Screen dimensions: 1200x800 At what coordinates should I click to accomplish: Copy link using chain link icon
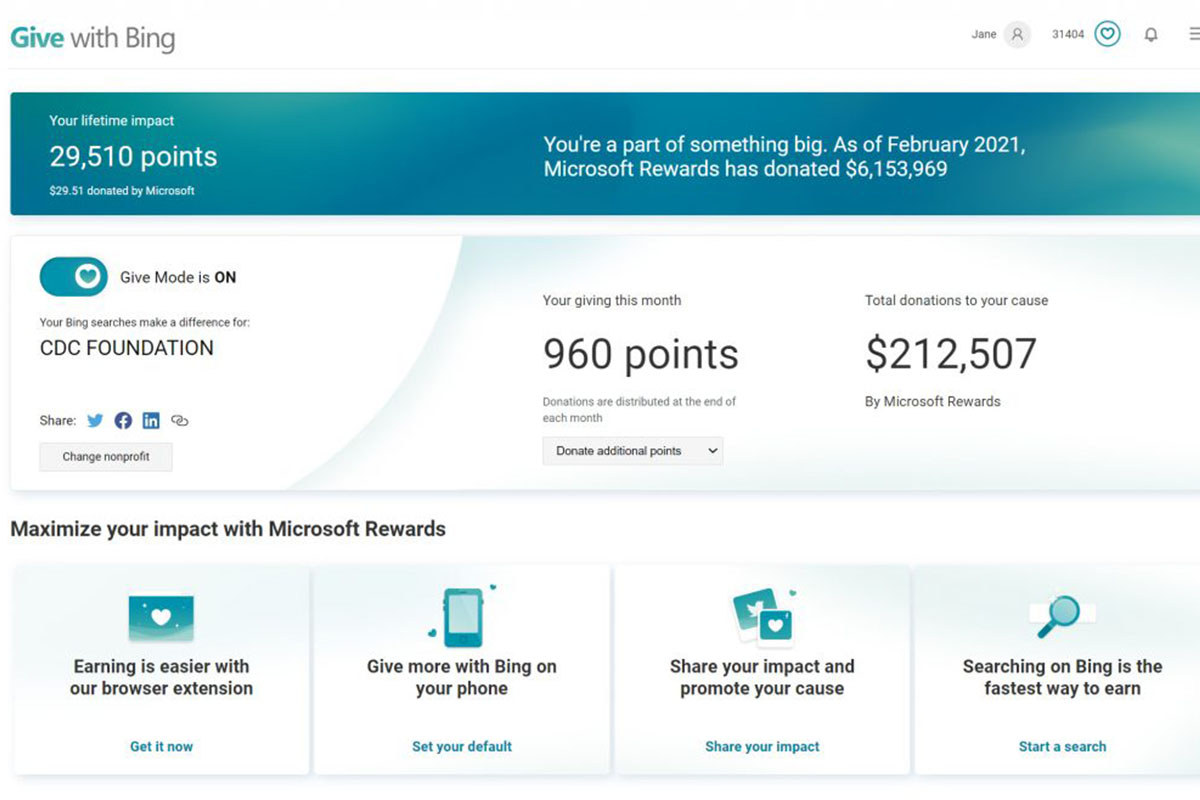[180, 421]
